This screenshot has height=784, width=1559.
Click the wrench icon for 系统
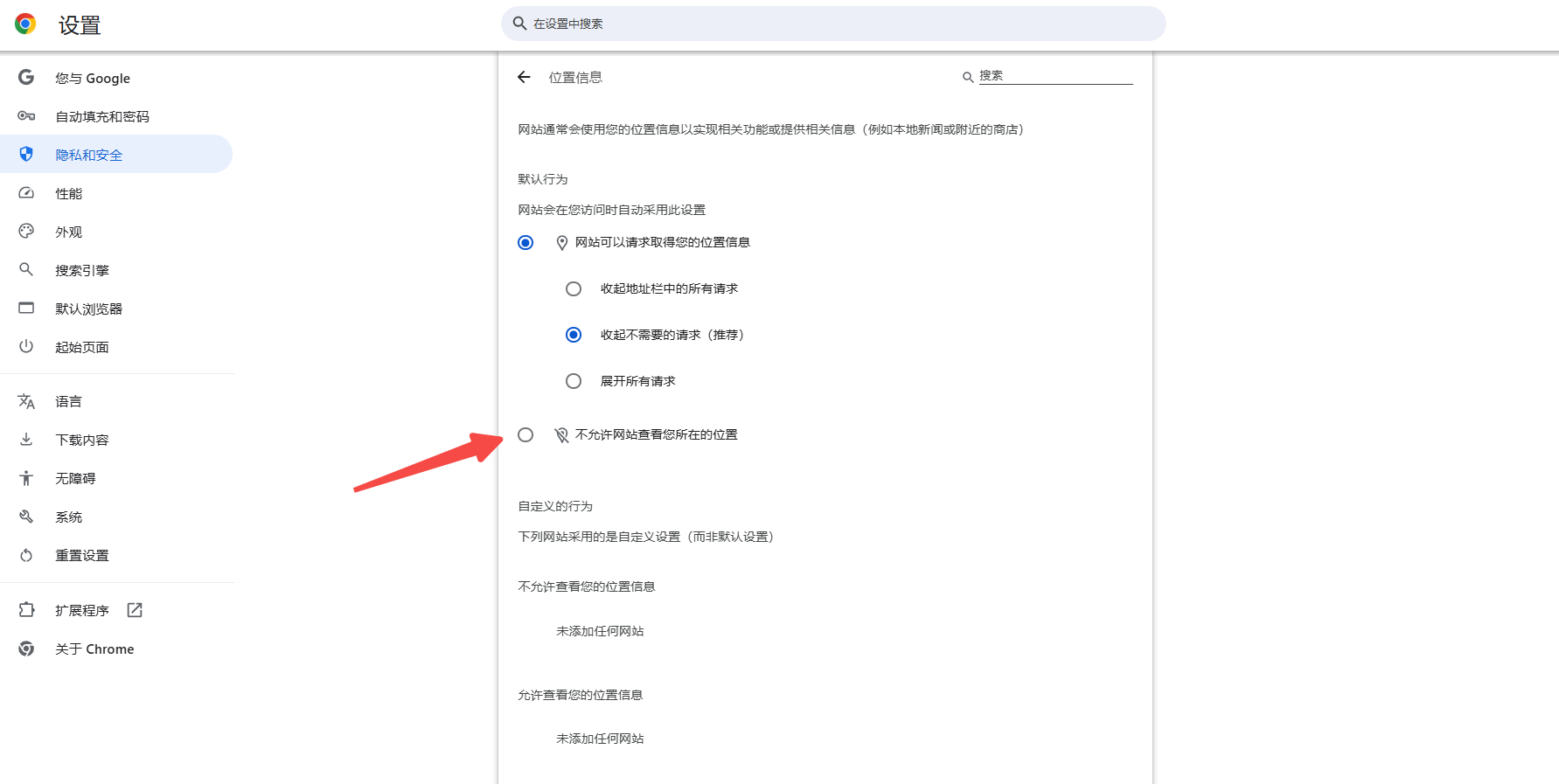26,517
